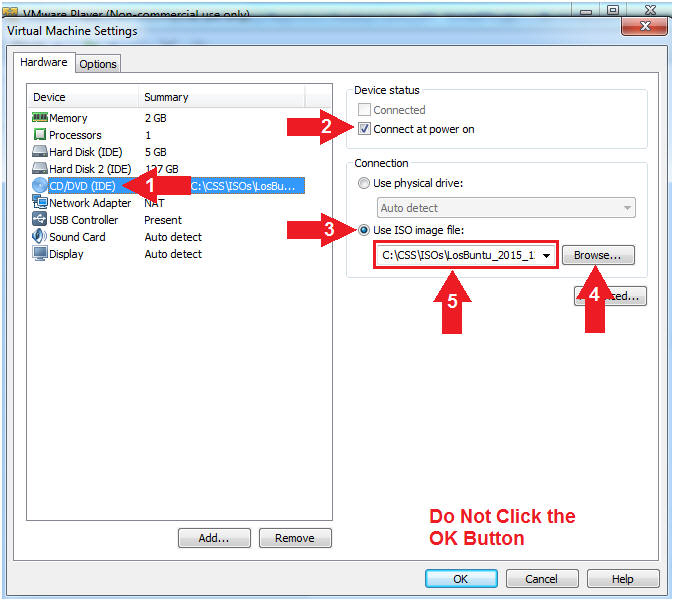Click the Remove button

tap(295, 538)
